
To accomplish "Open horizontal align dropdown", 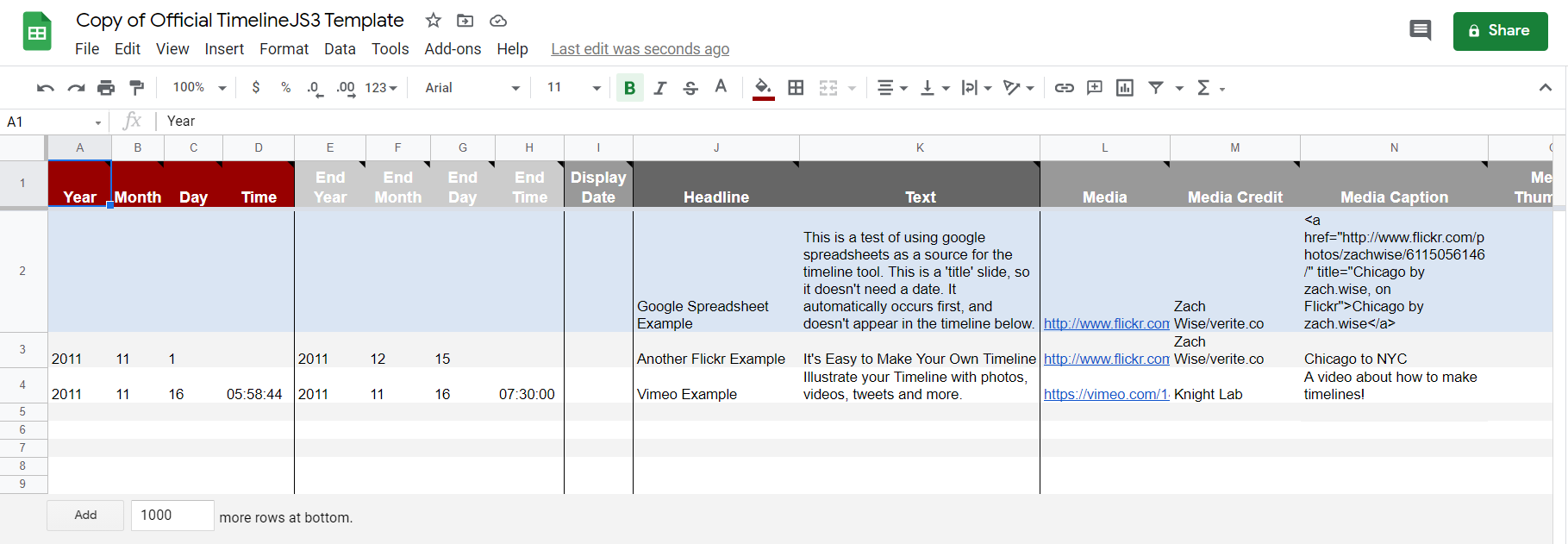I will [x=892, y=88].
